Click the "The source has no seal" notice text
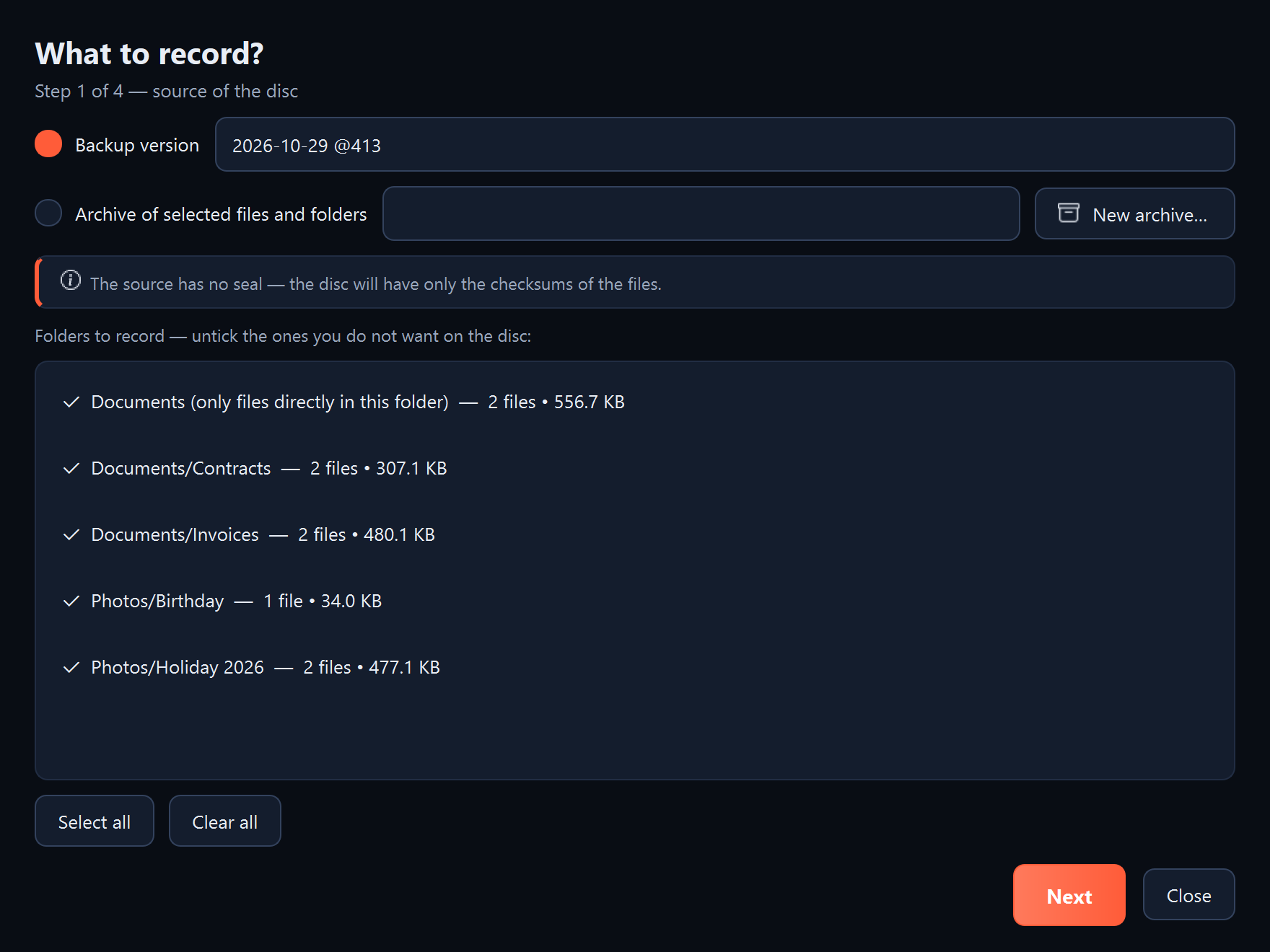The height and width of the screenshot is (952, 1270). tap(376, 284)
